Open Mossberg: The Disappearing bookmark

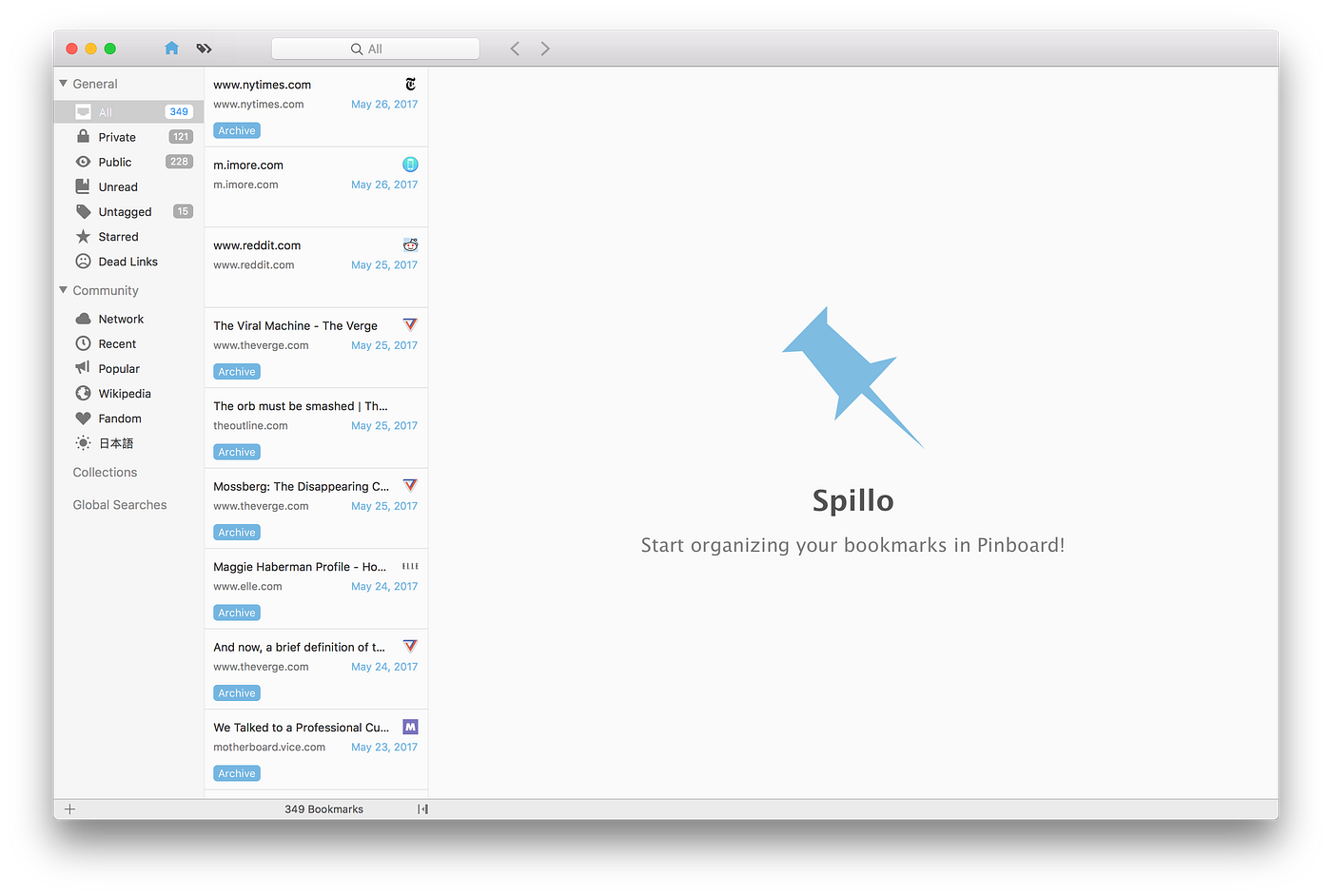click(x=302, y=486)
